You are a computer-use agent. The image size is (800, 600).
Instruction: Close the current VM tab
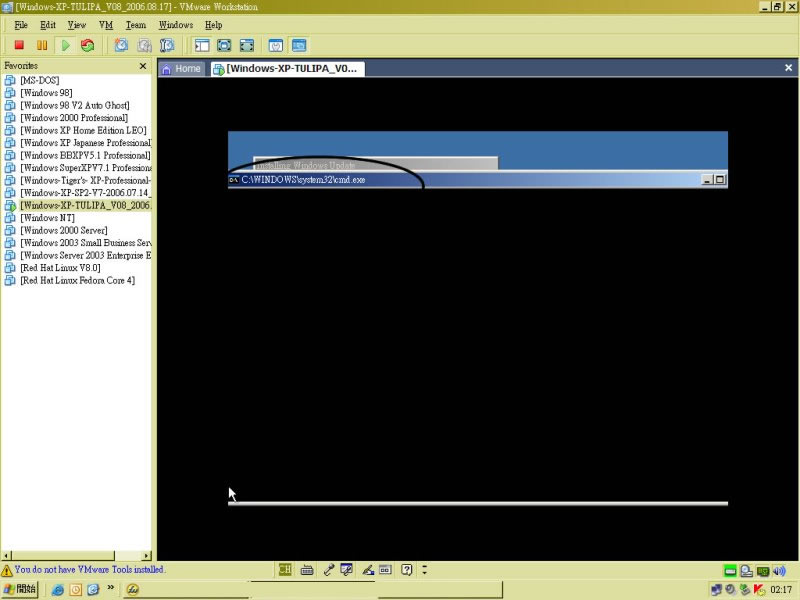pyautogui.click(x=788, y=68)
